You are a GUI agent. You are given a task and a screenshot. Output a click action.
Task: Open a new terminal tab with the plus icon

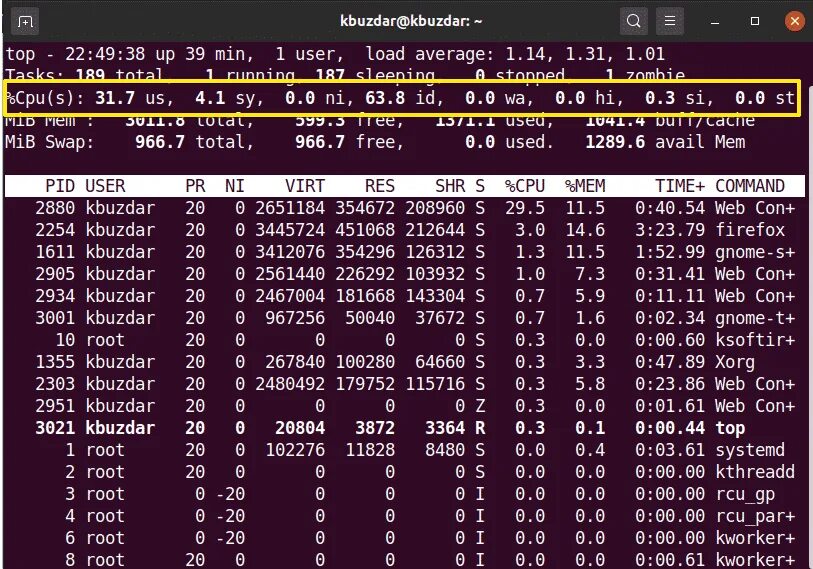[x=24, y=22]
